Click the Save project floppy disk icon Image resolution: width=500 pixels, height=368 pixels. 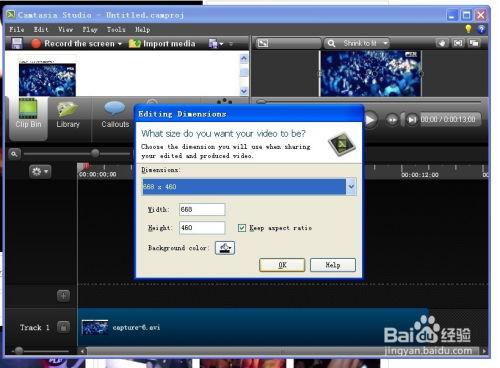point(17,43)
